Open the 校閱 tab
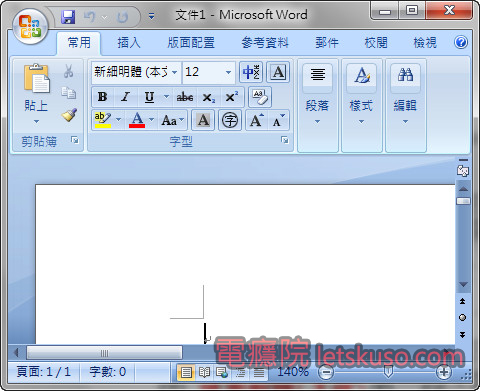 pyautogui.click(x=376, y=43)
